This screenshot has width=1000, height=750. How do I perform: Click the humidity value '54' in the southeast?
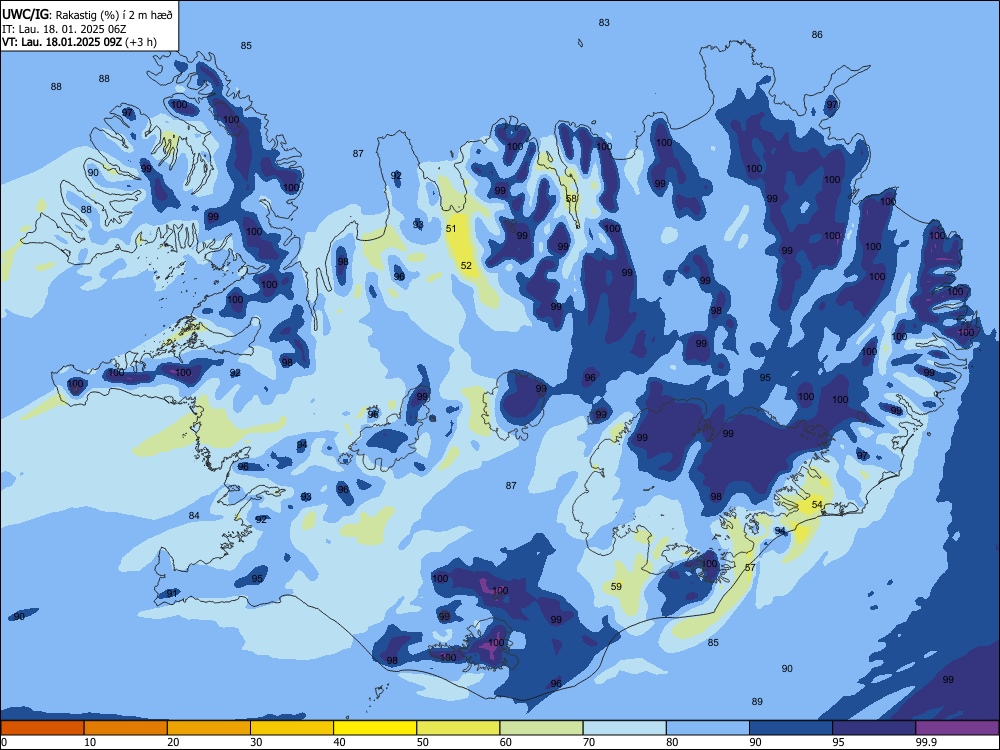click(x=817, y=504)
